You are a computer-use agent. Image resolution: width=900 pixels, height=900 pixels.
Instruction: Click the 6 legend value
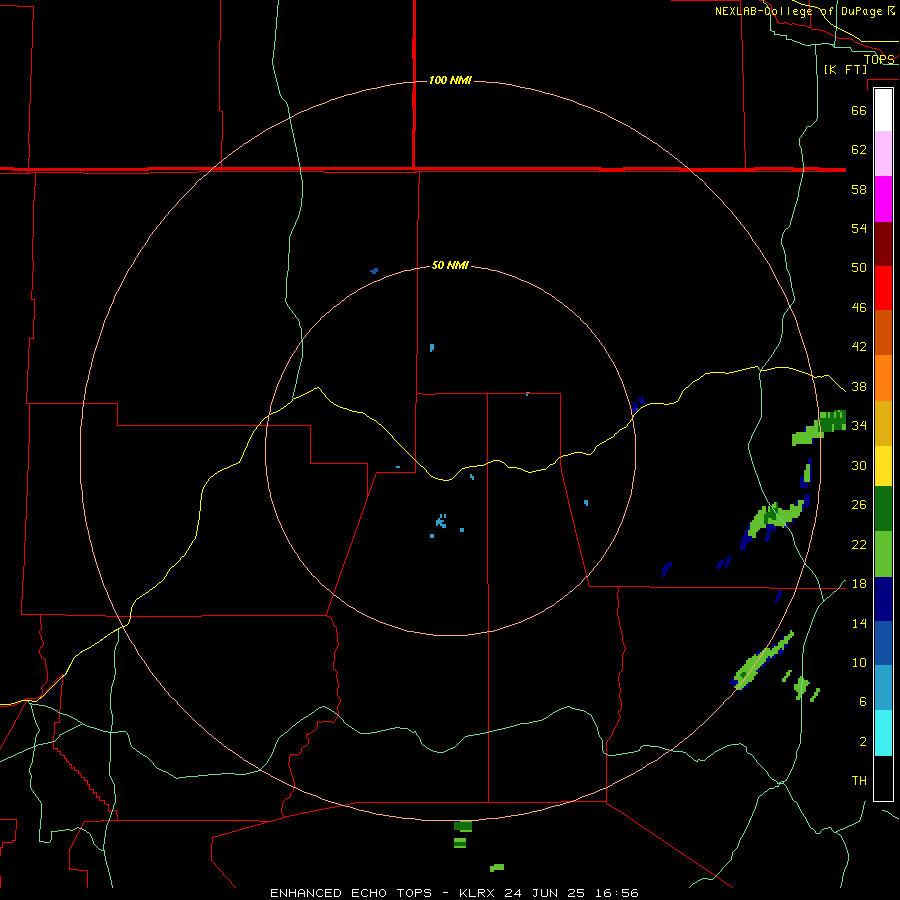coord(863,702)
